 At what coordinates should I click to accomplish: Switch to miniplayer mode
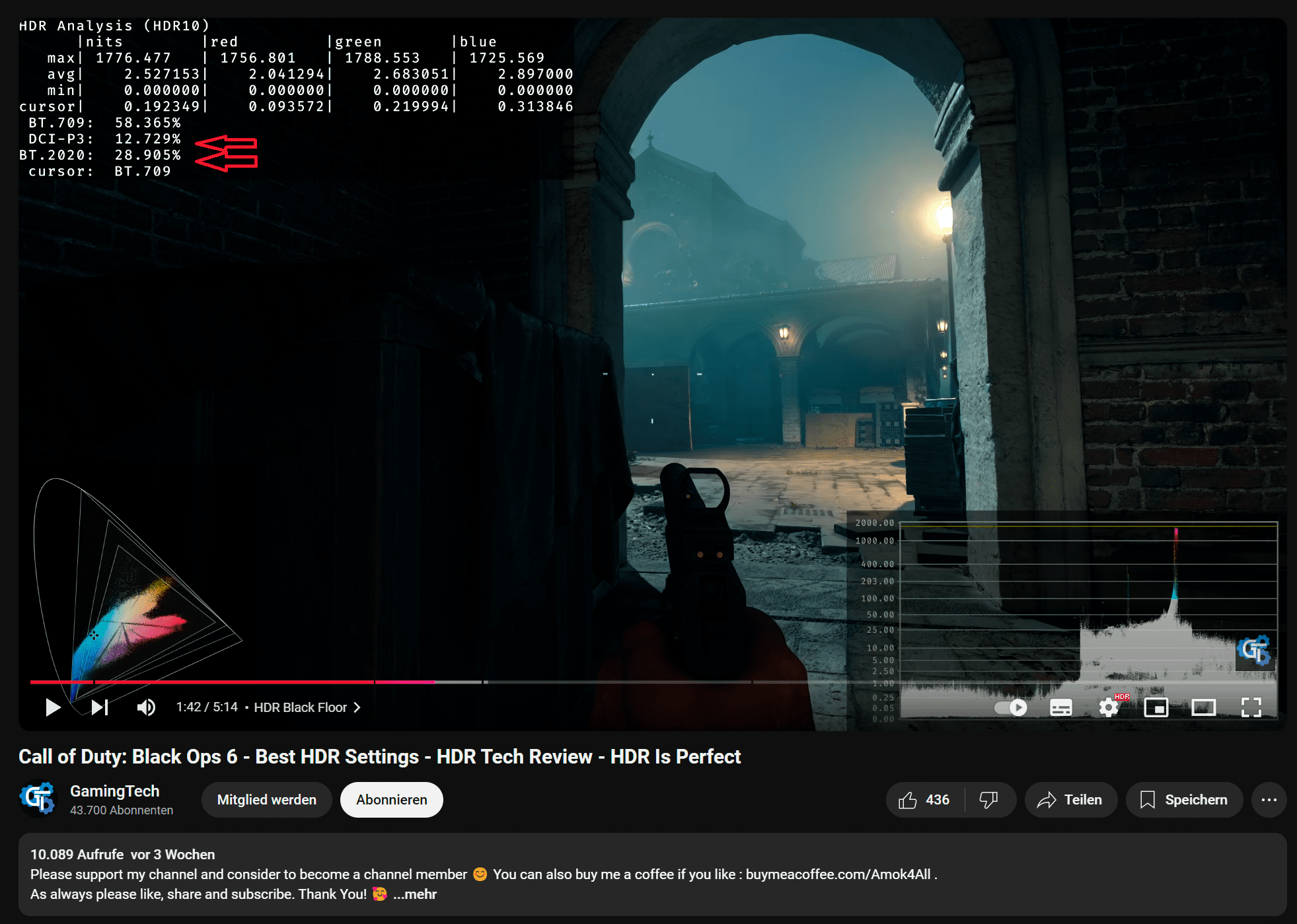1156,707
